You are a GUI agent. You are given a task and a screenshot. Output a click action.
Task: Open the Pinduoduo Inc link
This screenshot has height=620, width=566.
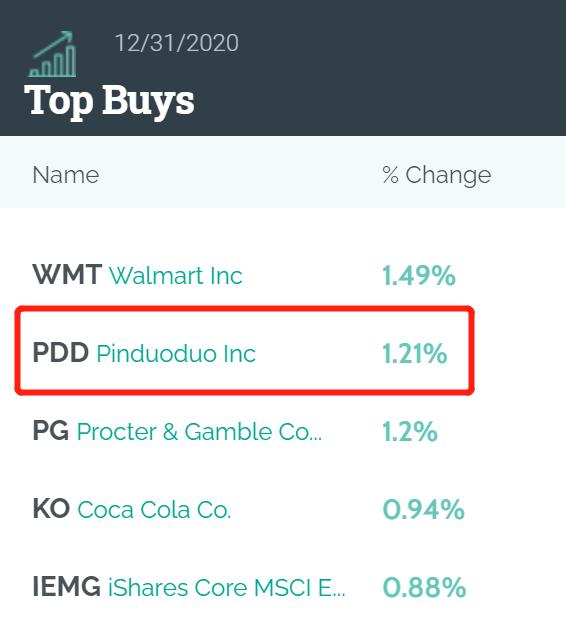[176, 353]
